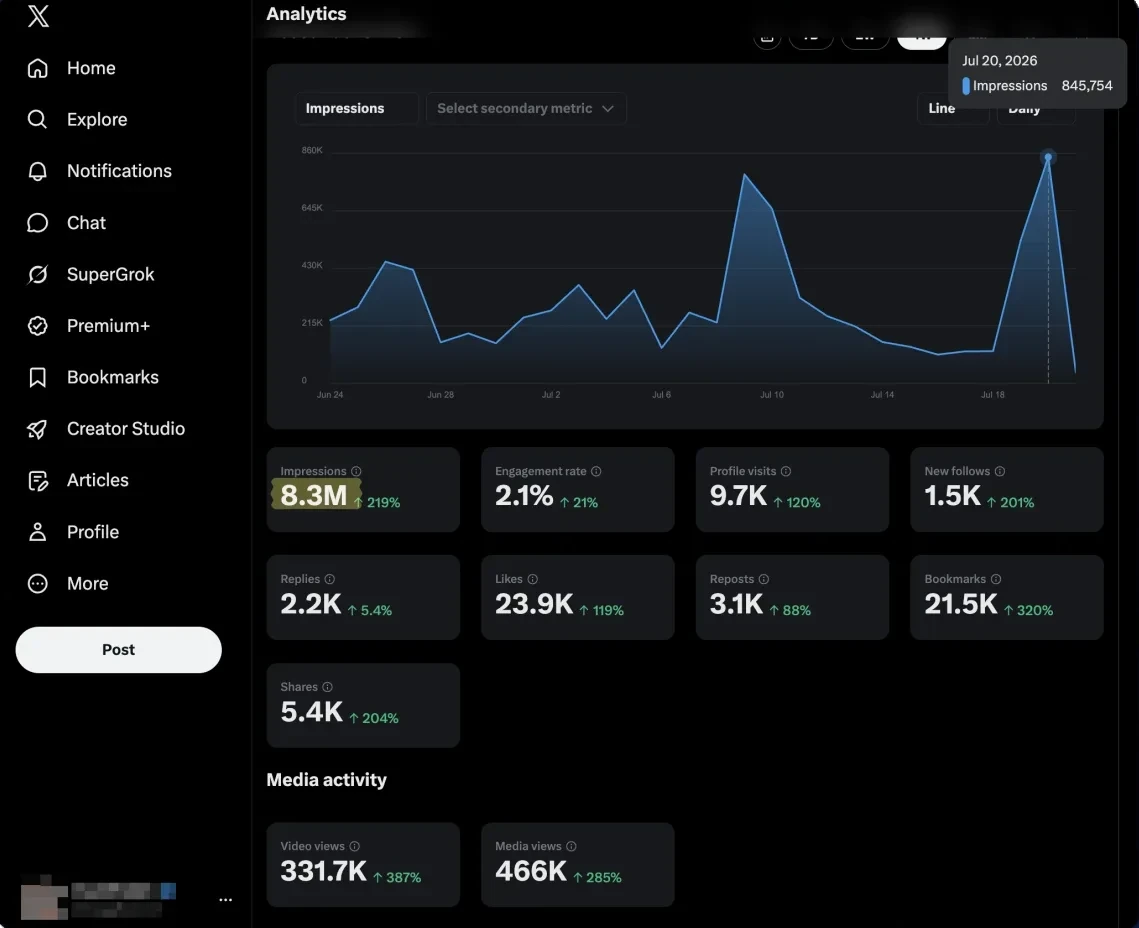1139x928 pixels.
Task: Click the info icon beside the Bookmarks metric
Action: pyautogui.click(x=996, y=579)
